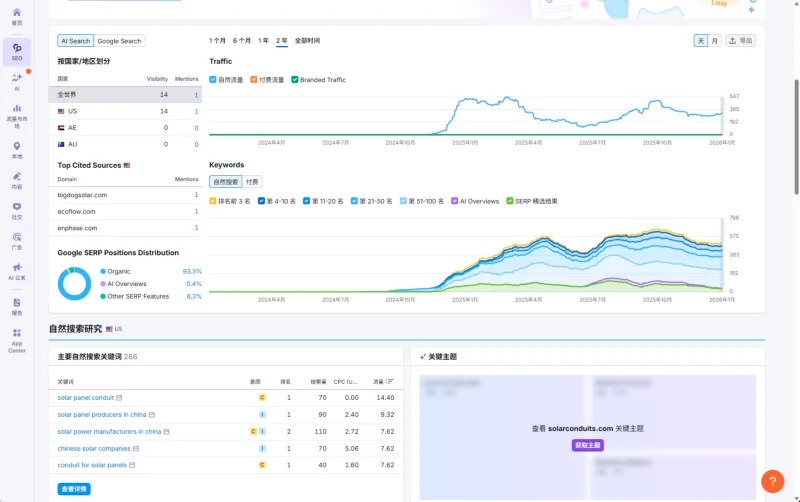Viewport: 800px width, 502px height.
Task: Click SERP icon next to 'solar panel conduit'
Action: click(119, 397)
